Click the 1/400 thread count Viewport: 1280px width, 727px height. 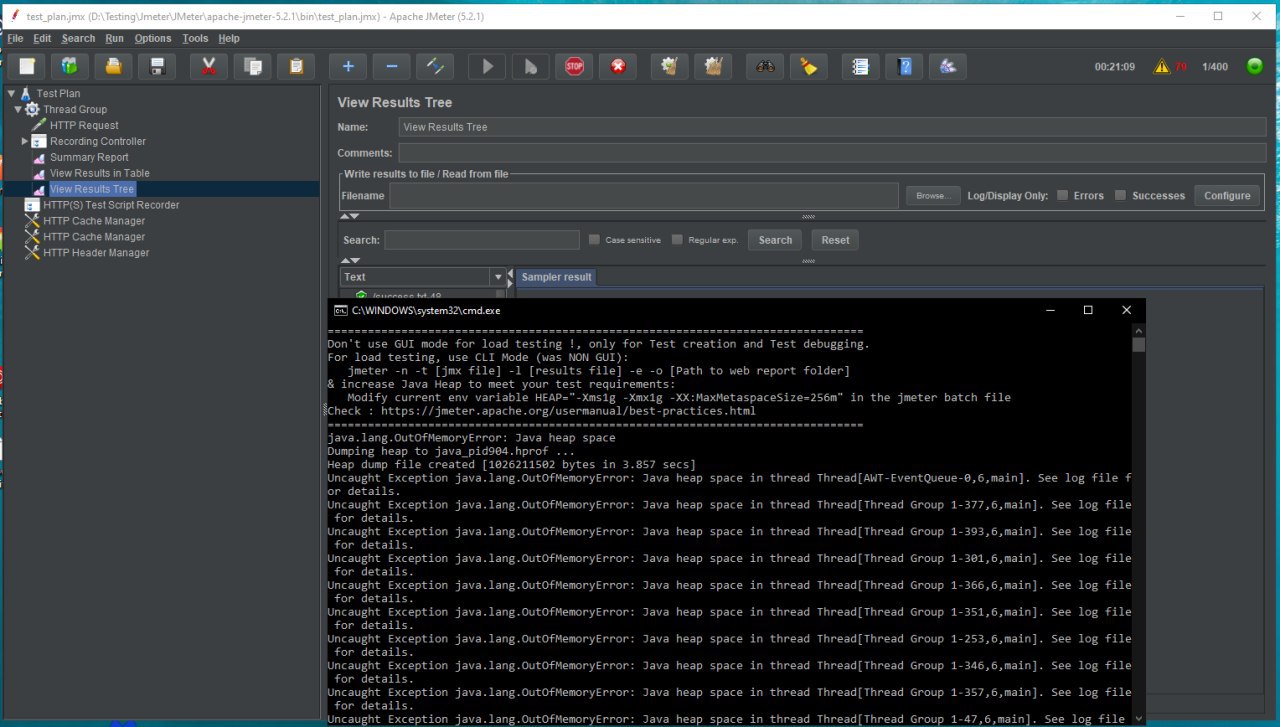[x=1215, y=67]
